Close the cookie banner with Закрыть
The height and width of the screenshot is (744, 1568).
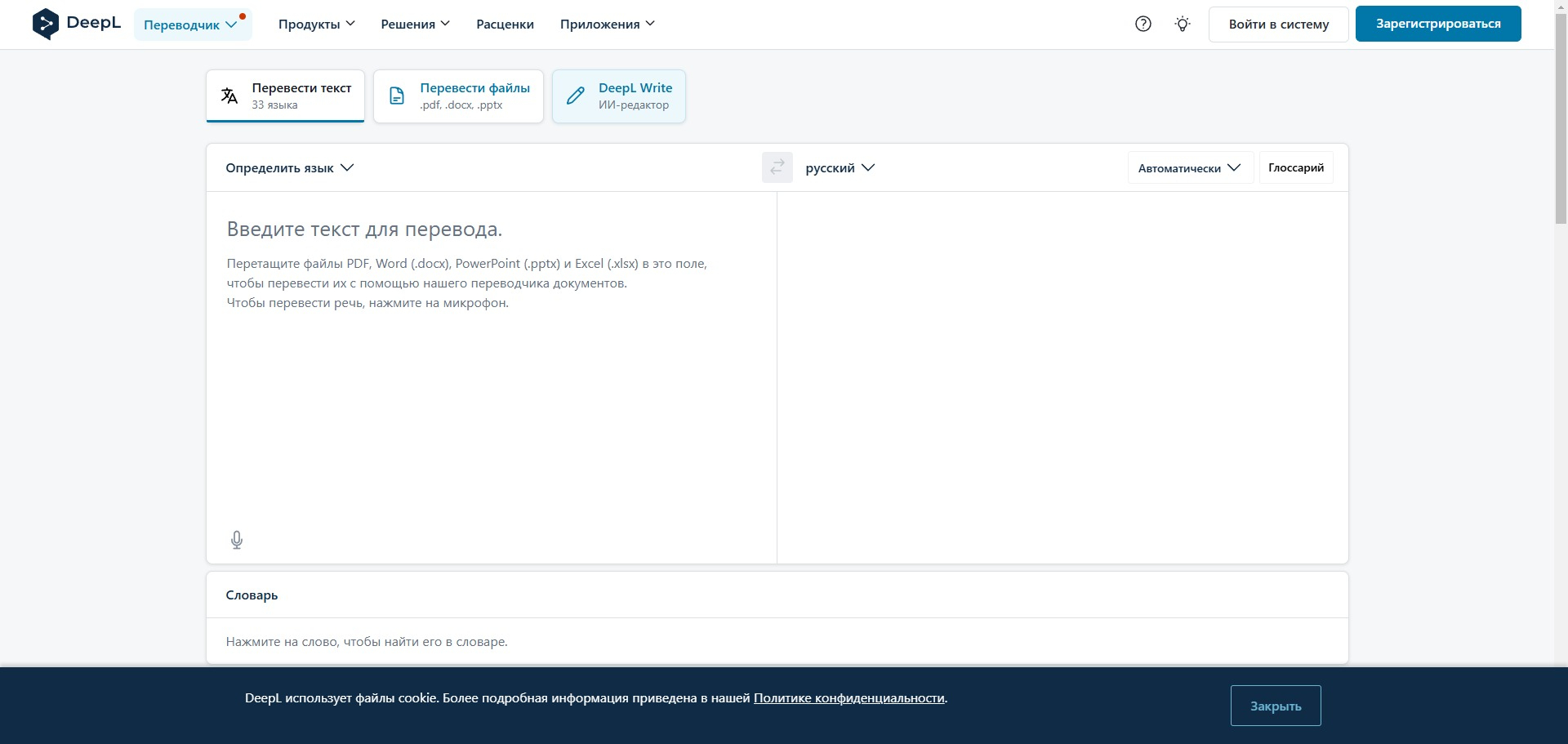pos(1276,706)
